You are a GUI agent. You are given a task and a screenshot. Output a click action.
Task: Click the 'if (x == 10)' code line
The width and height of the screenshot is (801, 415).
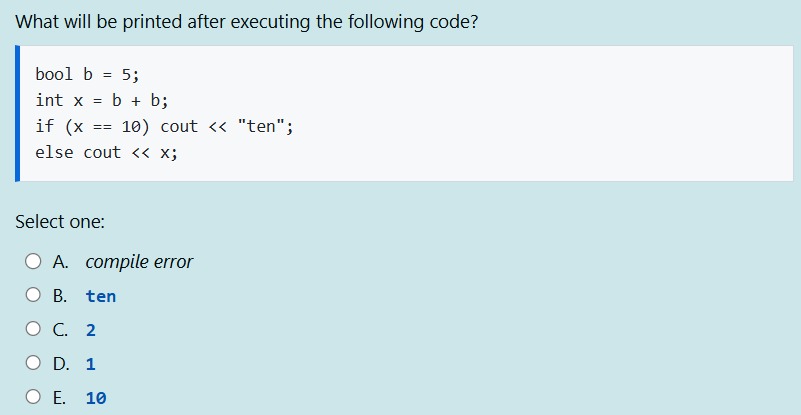coord(164,127)
